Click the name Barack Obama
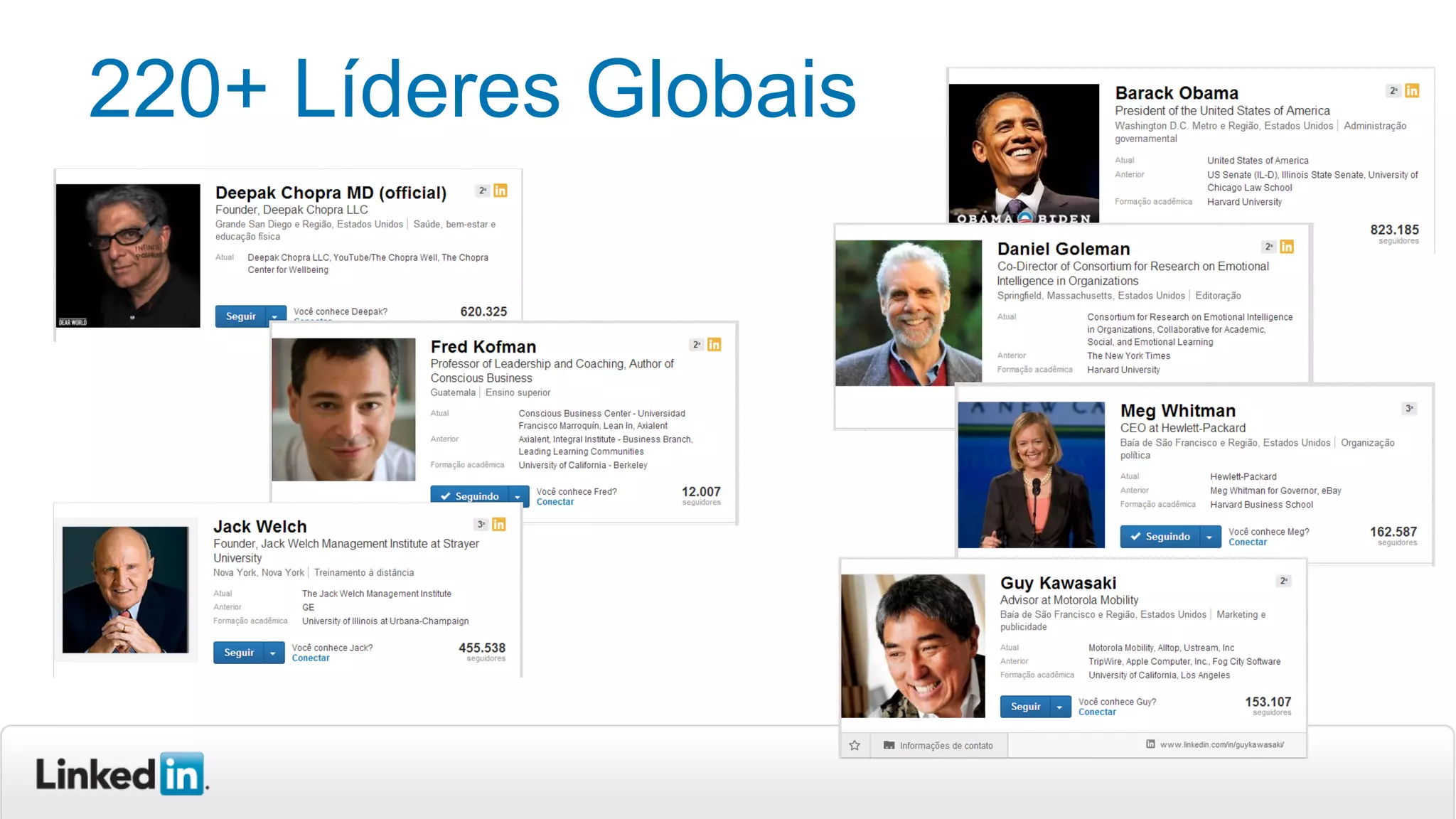This screenshot has width=1456, height=819. coord(1177,93)
